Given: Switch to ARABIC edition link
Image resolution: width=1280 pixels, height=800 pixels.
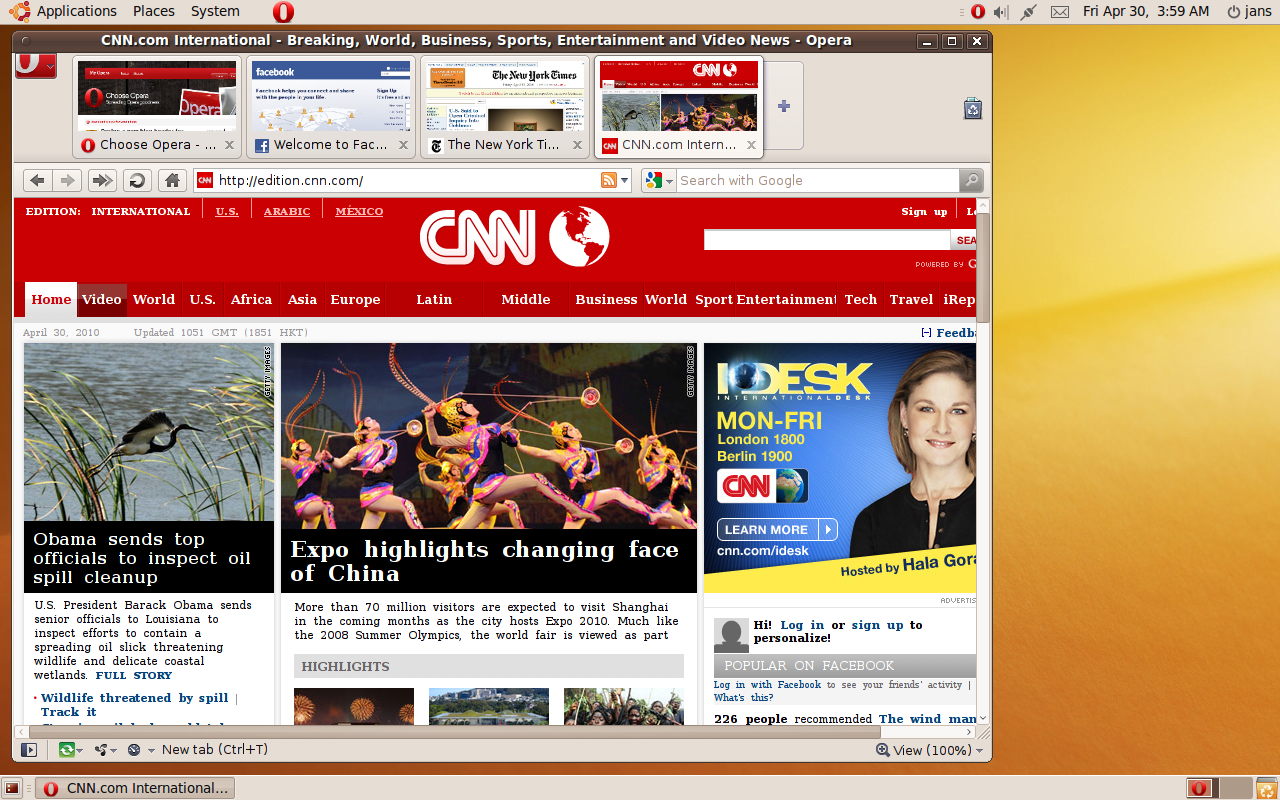Looking at the screenshot, I should click(x=287, y=211).
